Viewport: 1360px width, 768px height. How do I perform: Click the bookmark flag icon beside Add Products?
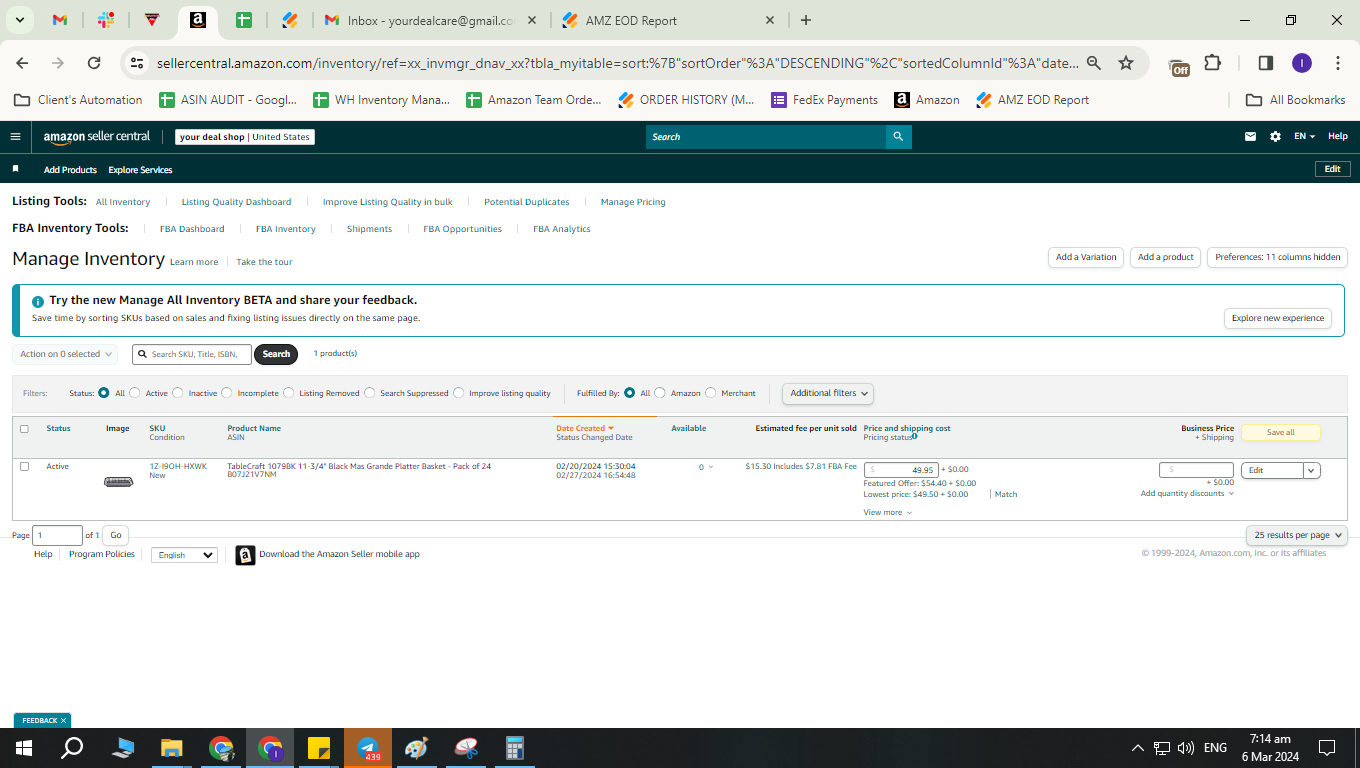(15, 169)
